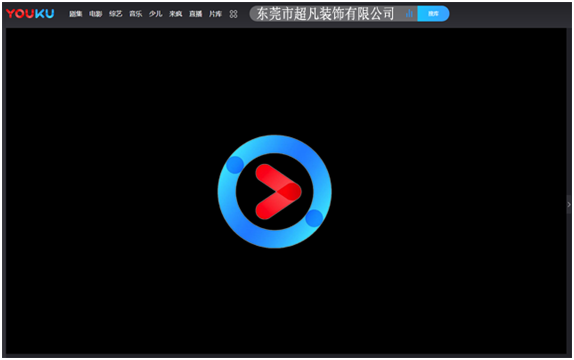Click the YOUKU logo
This screenshot has height=360, width=574.
click(30, 14)
